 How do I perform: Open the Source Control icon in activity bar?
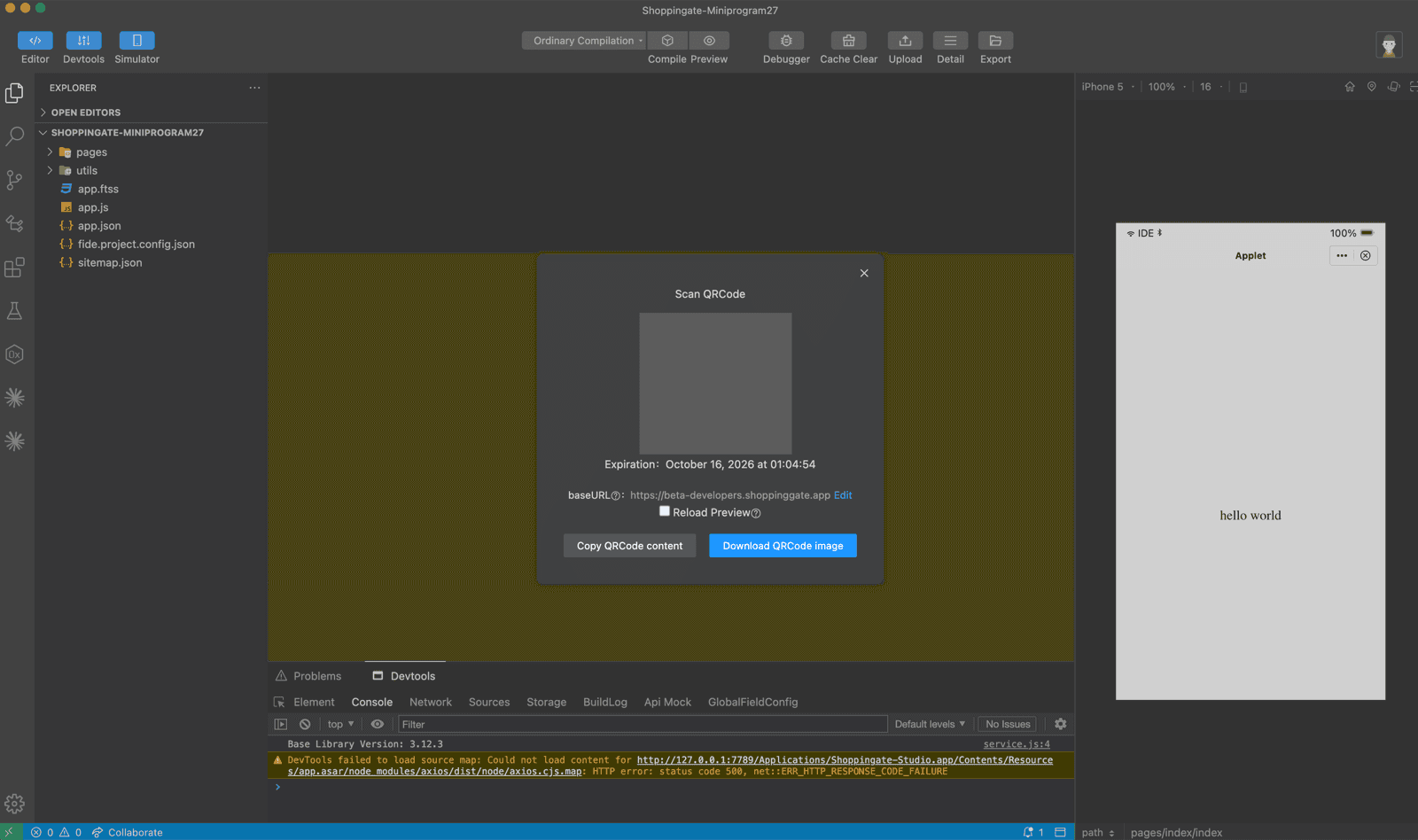14,180
